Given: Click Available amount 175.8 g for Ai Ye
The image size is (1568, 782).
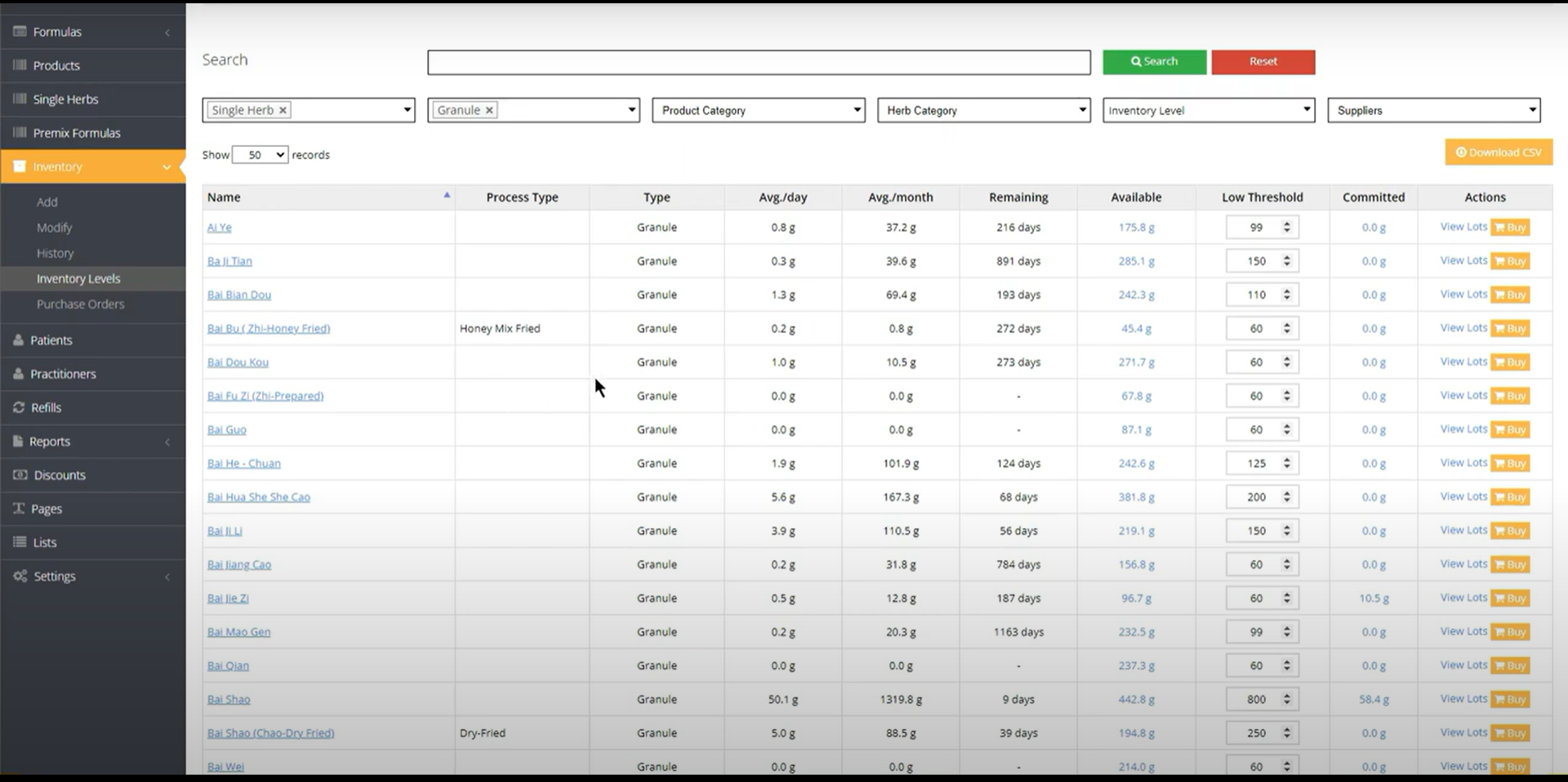Looking at the screenshot, I should (1136, 228).
